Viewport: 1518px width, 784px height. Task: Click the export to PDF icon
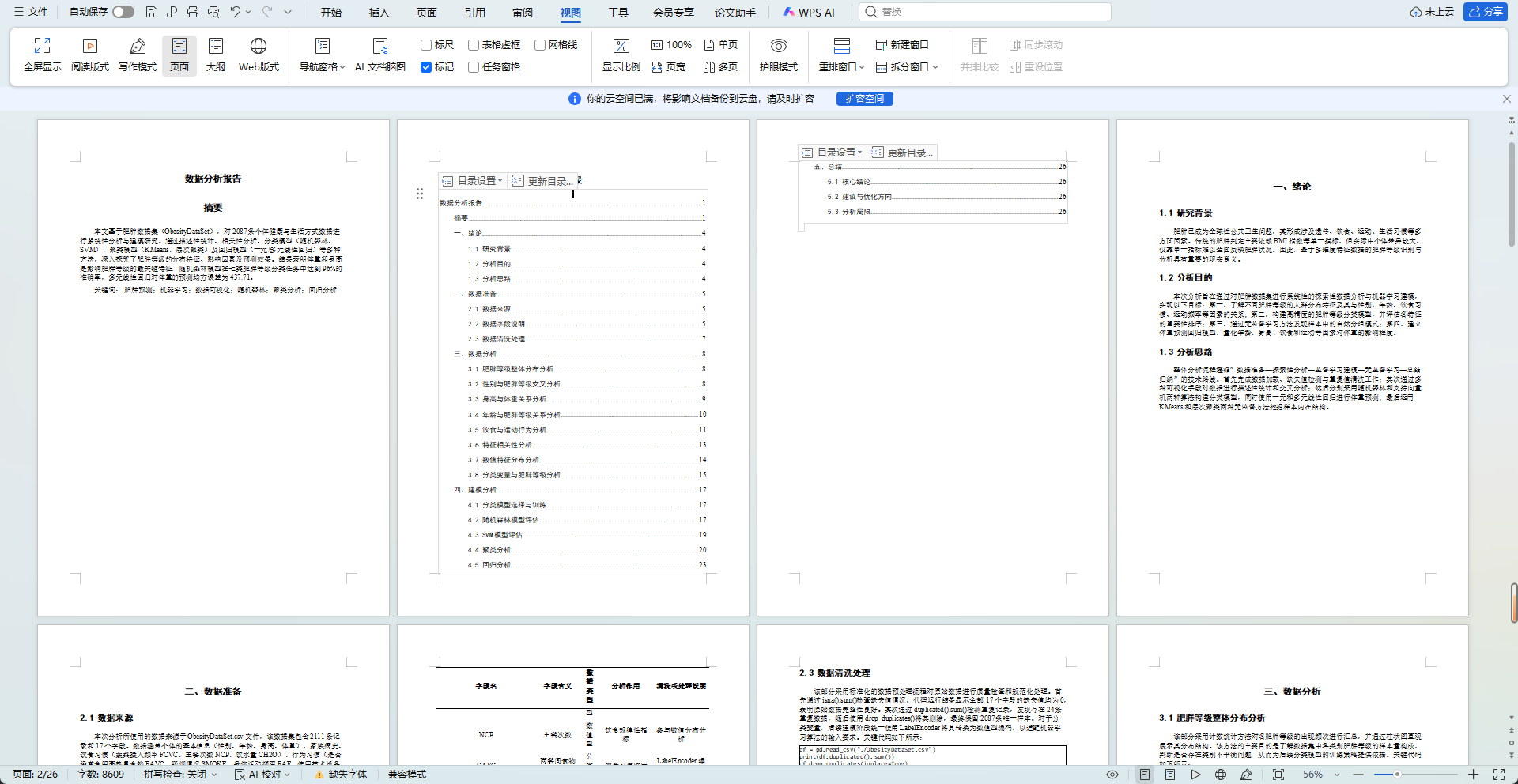pos(172,12)
